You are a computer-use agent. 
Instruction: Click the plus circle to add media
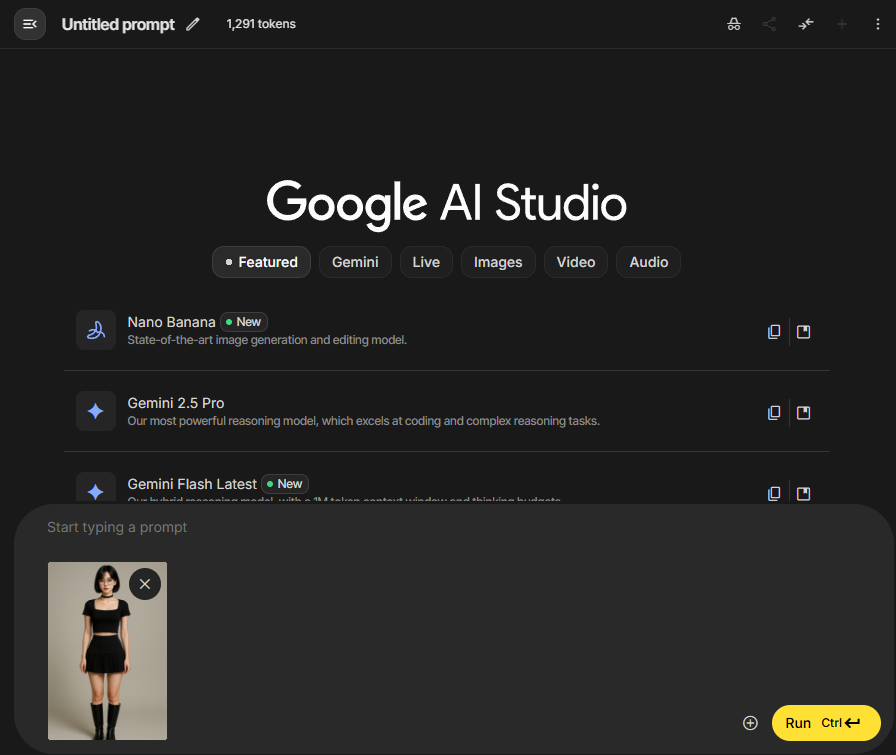[x=750, y=723]
